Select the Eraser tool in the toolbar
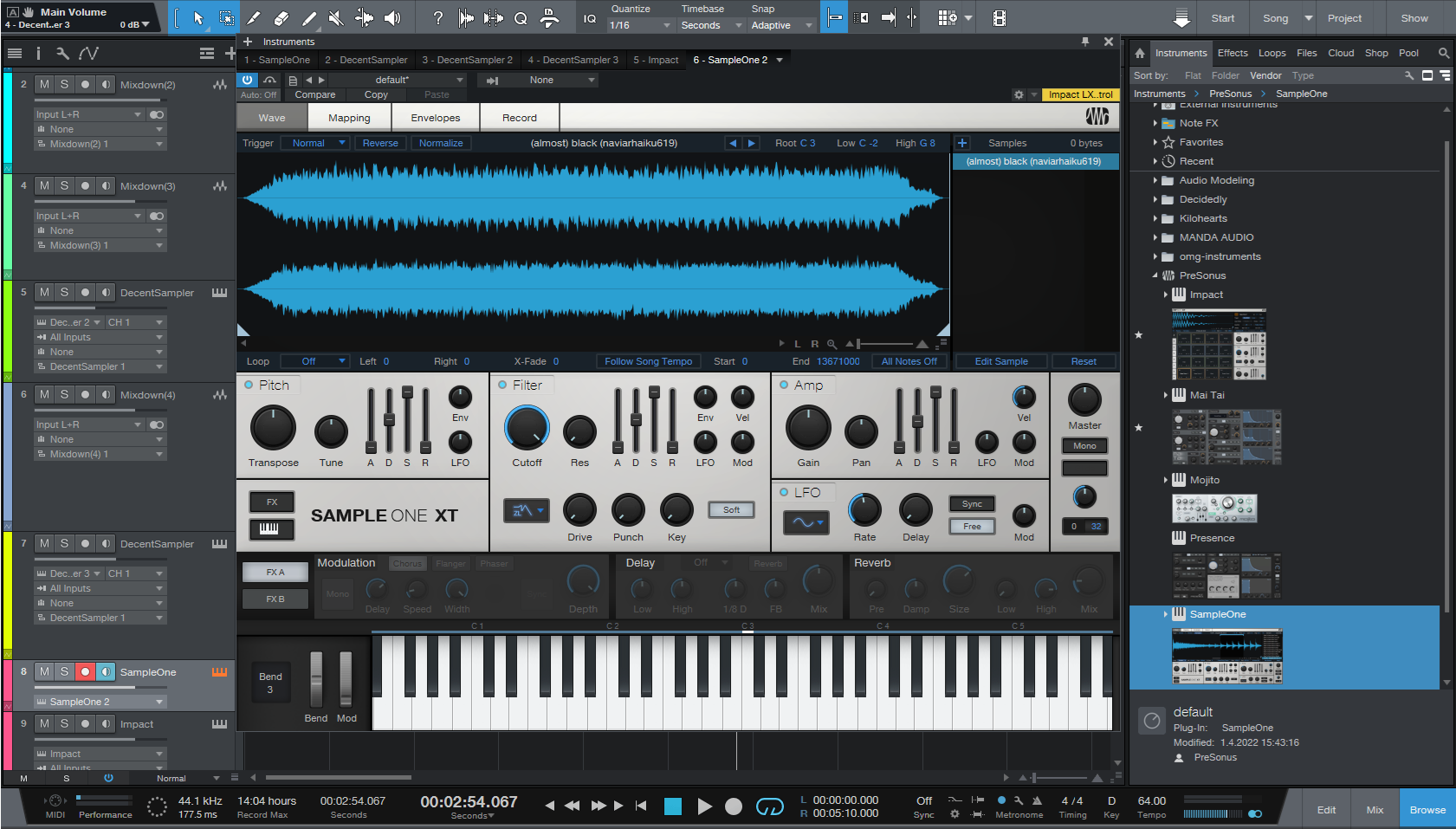 [x=282, y=17]
